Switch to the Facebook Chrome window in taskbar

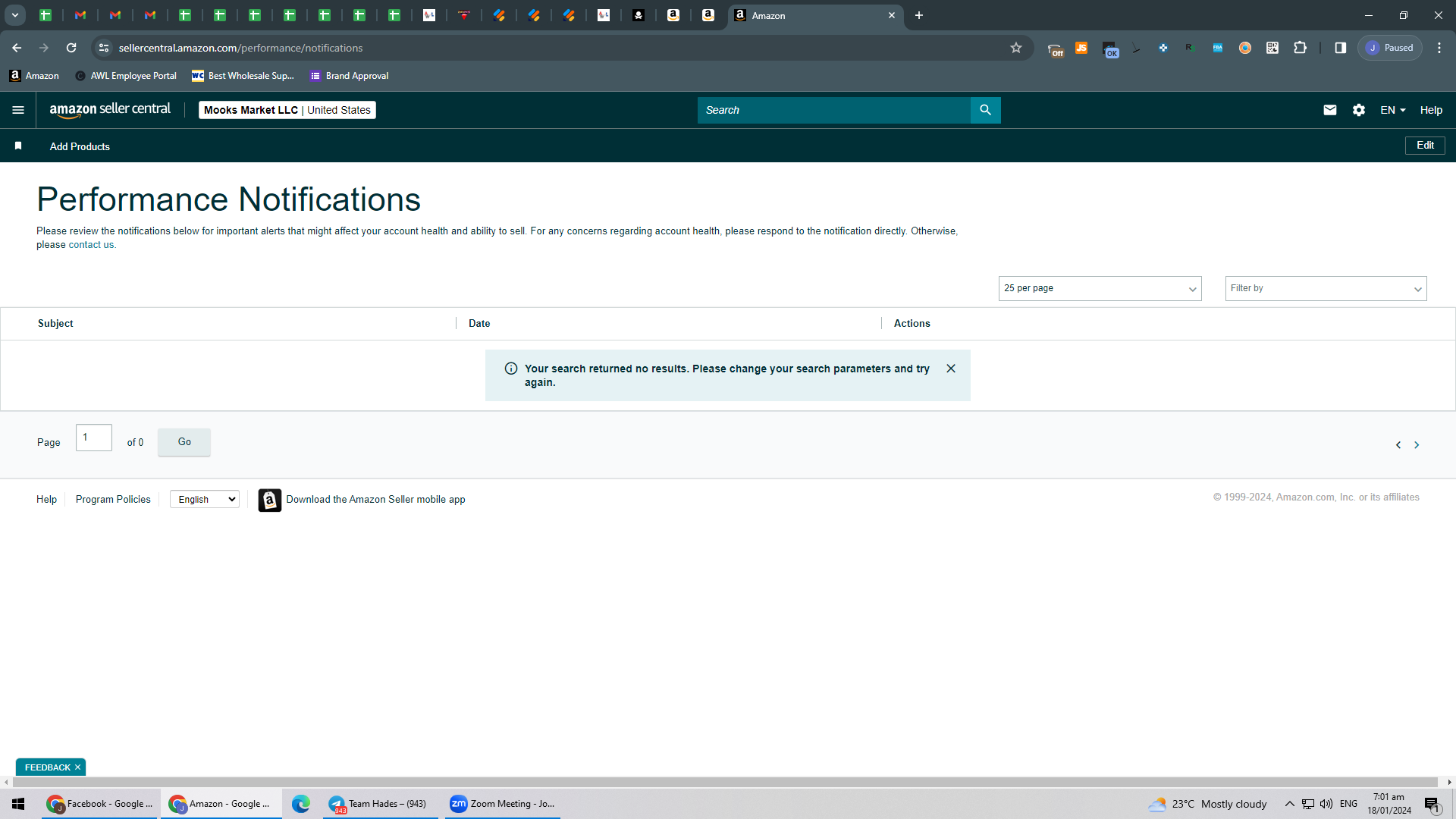100,804
